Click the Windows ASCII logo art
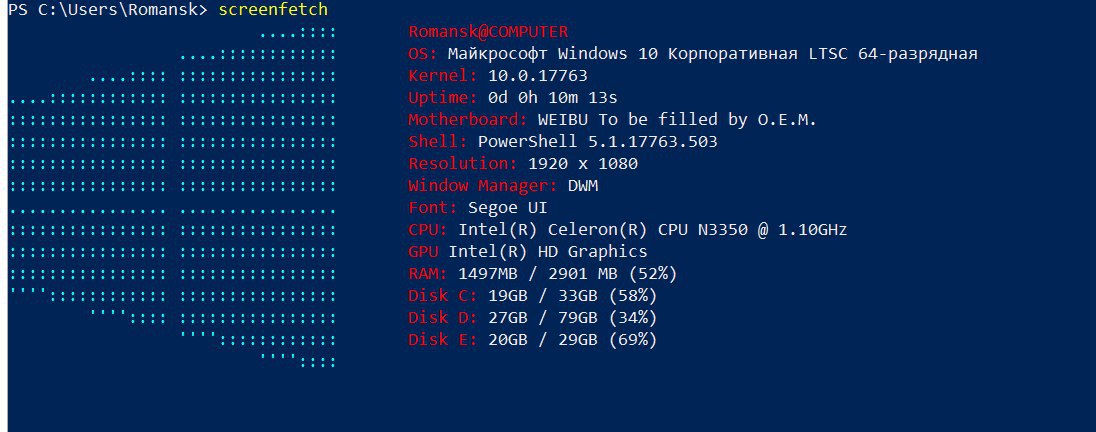This screenshot has height=432, width=1096. point(173,197)
